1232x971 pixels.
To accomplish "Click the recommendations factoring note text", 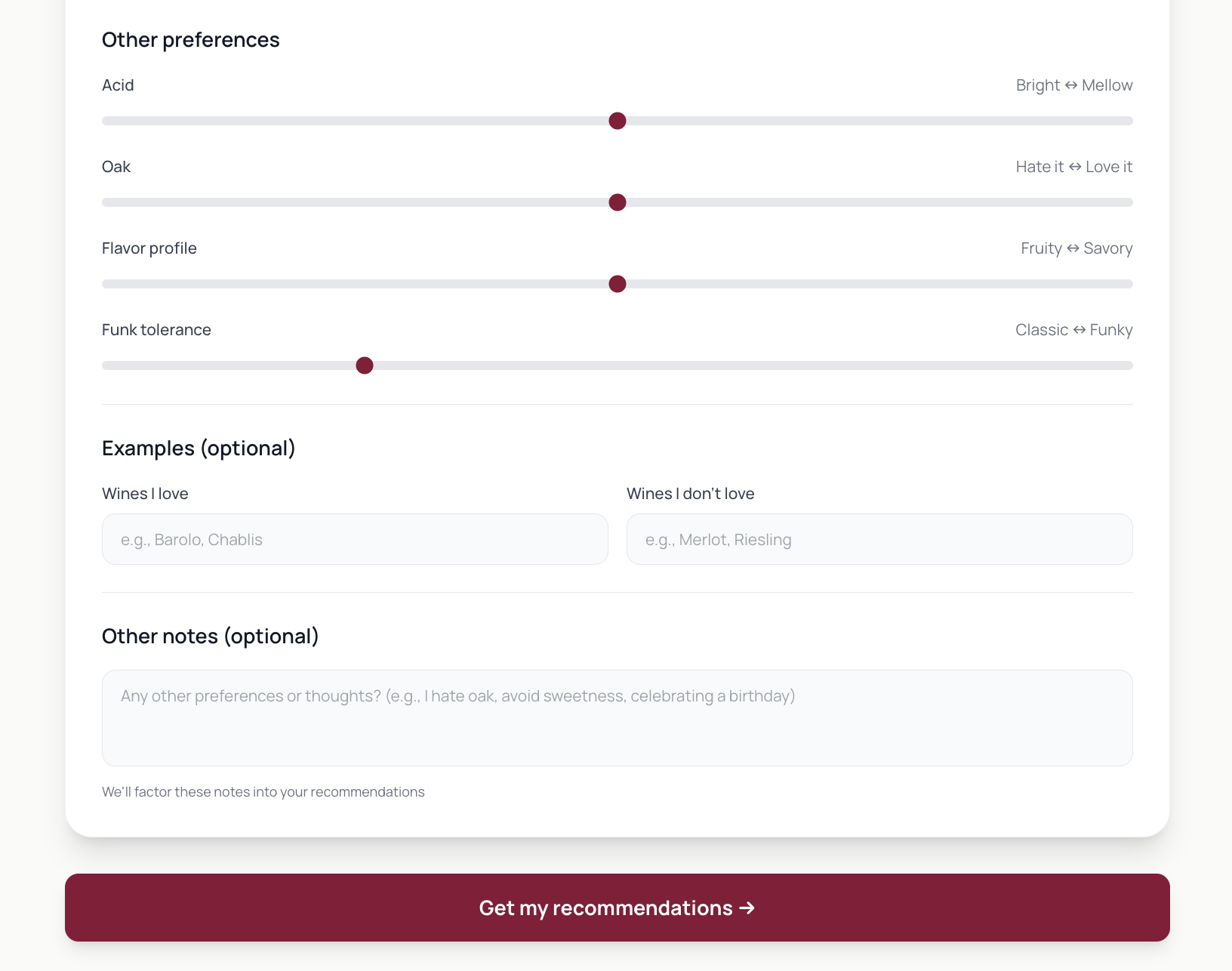I will point(263,791).
